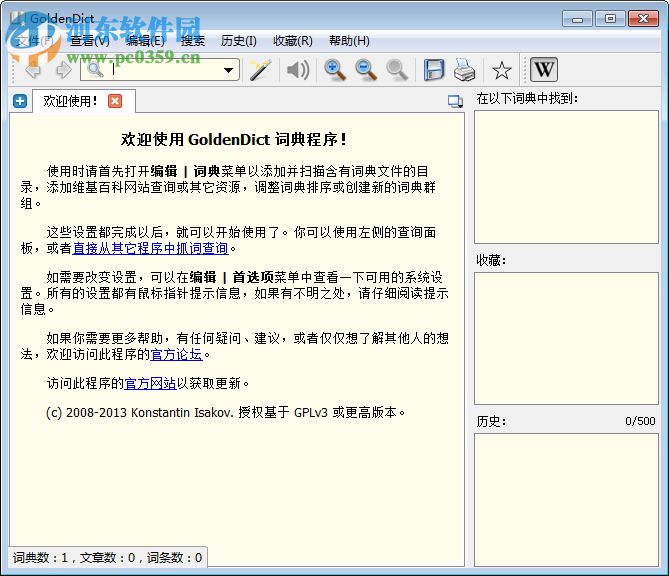Open the 历史(I) menu
This screenshot has width=669, height=576.
click(x=239, y=41)
